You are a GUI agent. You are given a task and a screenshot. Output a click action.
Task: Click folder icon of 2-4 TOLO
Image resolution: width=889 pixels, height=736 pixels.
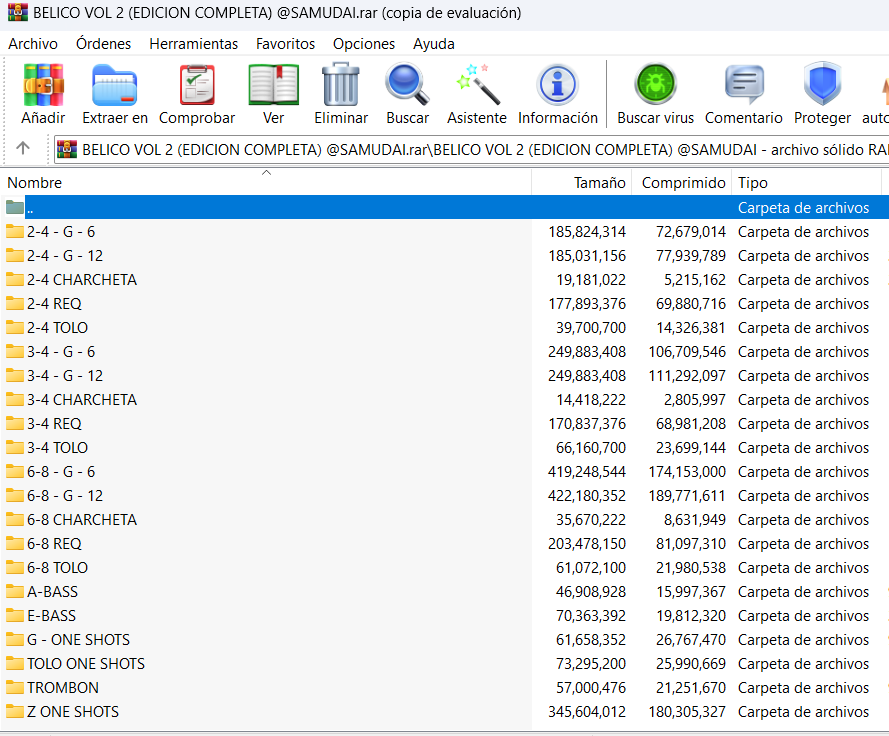[x=15, y=327]
